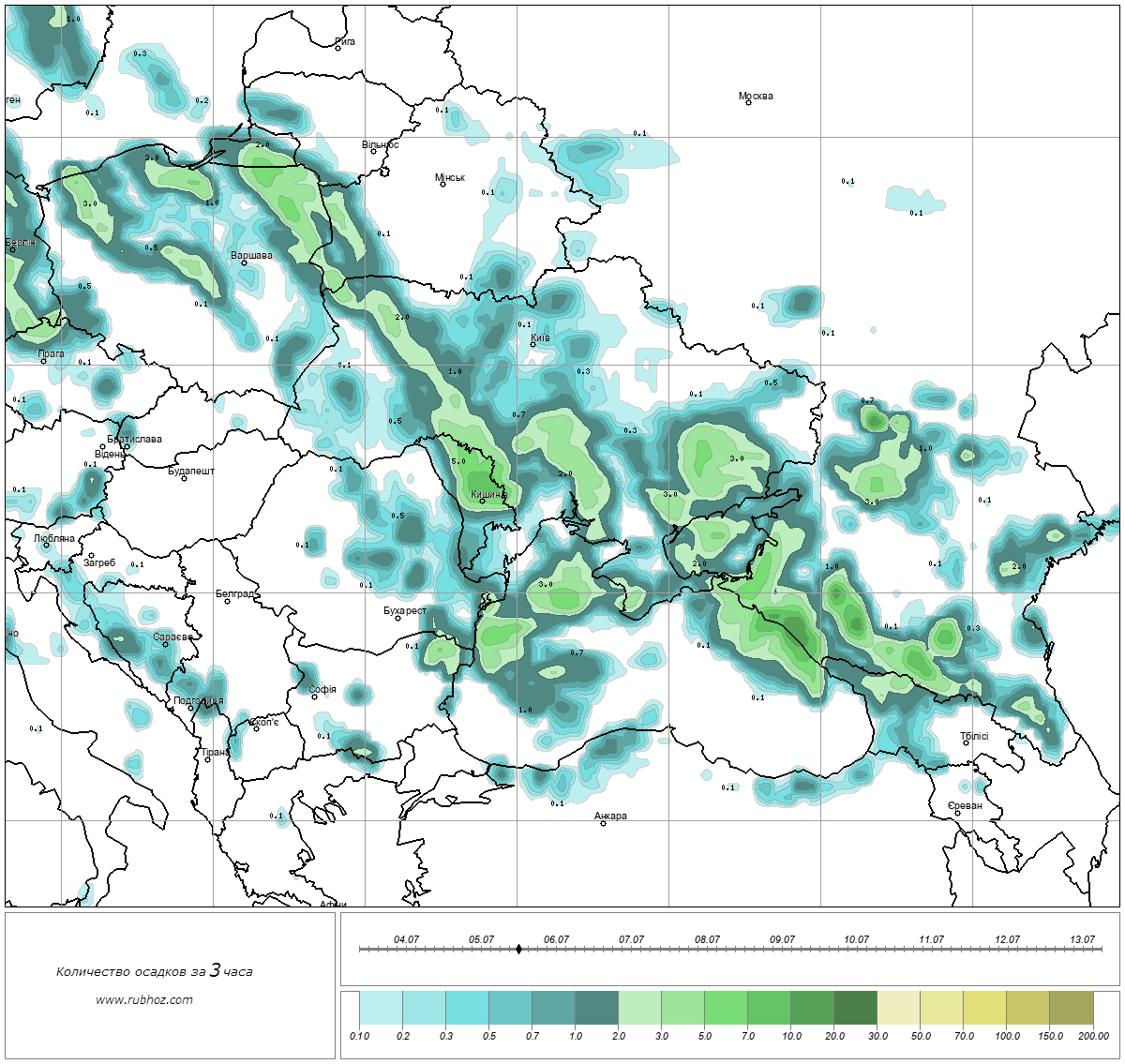The image size is (1125, 1064).
Task: Pick the dark teal 1.0–2.0 legend swatch
Action: tap(596, 1010)
